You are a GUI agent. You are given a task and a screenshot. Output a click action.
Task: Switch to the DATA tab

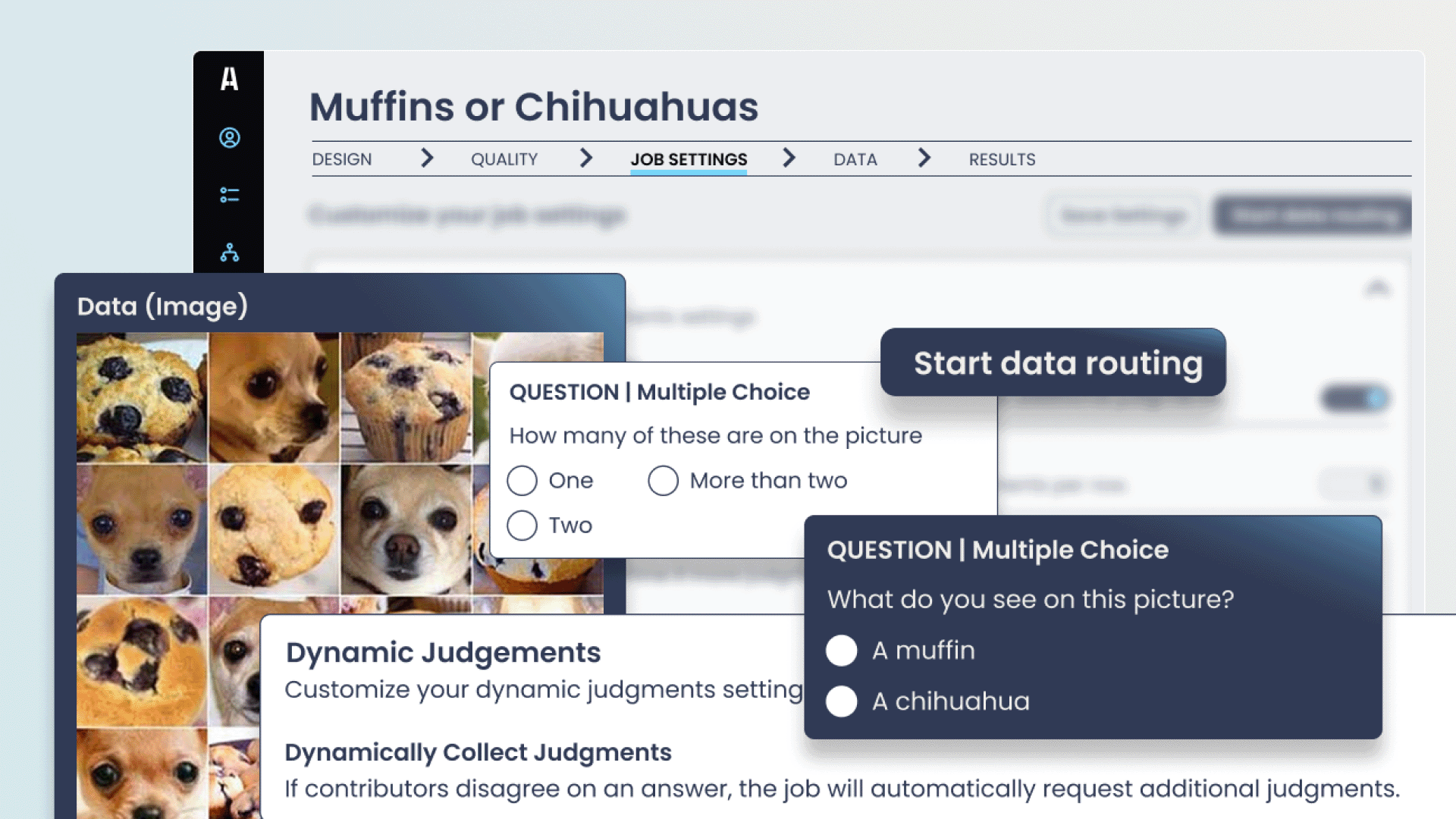[855, 159]
